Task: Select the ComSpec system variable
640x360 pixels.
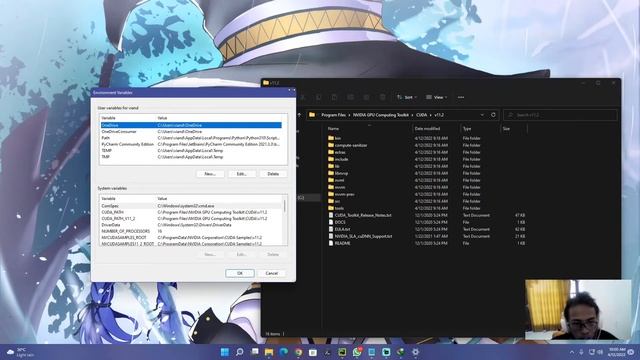Action: (x=191, y=206)
